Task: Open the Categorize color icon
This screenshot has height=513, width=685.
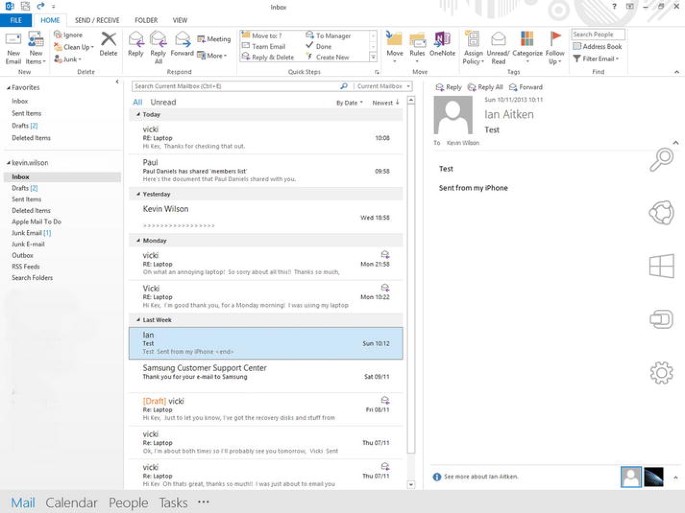Action: (527, 39)
